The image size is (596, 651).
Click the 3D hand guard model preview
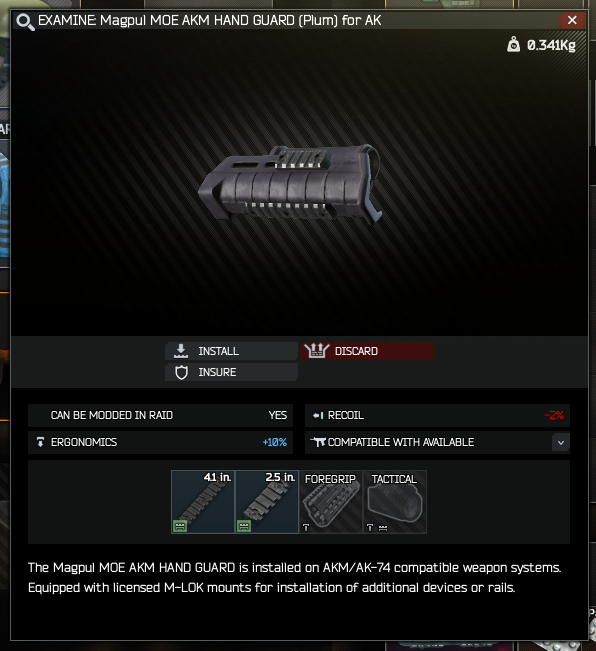point(290,184)
